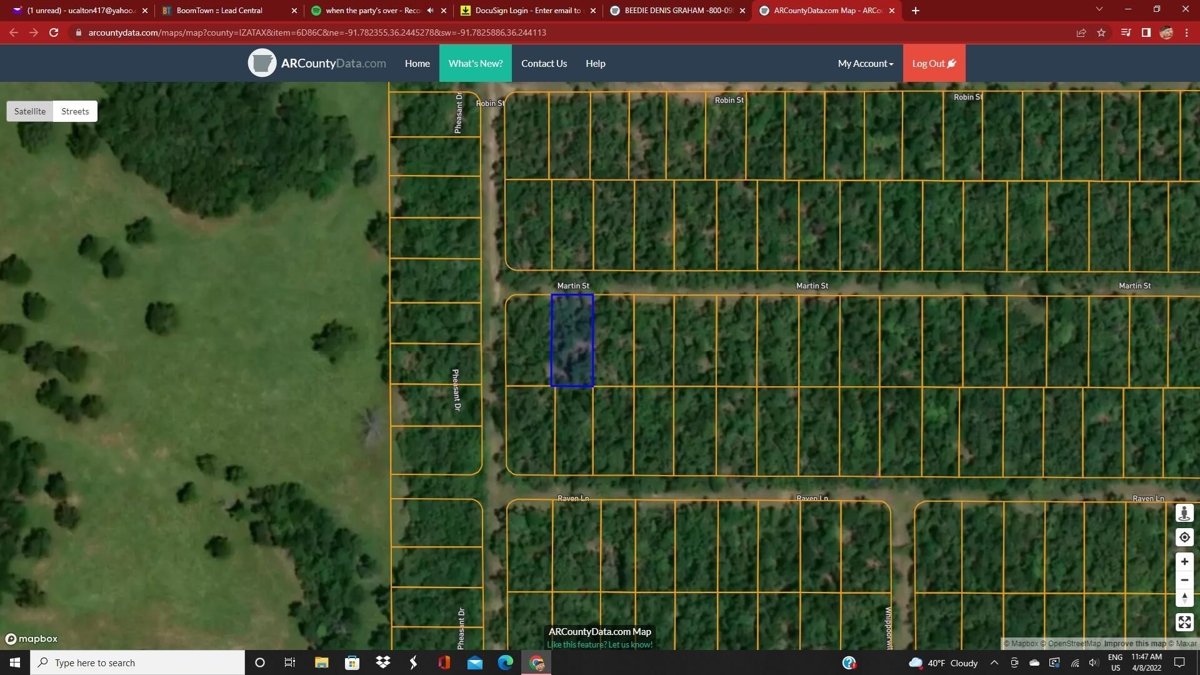Viewport: 1200px width, 675px height.
Task: Open the What's New? menu item
Action: [x=475, y=63]
